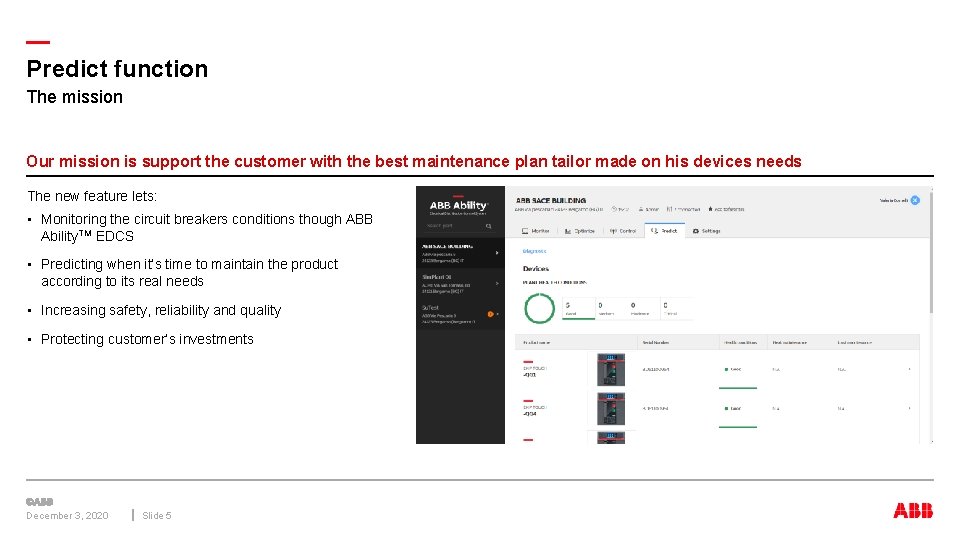The image size is (960, 540).
Task: Click Good health status of device ending 04
Action: coord(733,408)
